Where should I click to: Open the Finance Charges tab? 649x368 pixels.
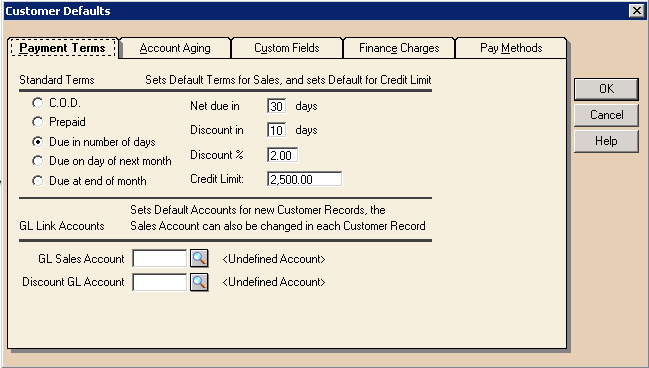point(399,48)
